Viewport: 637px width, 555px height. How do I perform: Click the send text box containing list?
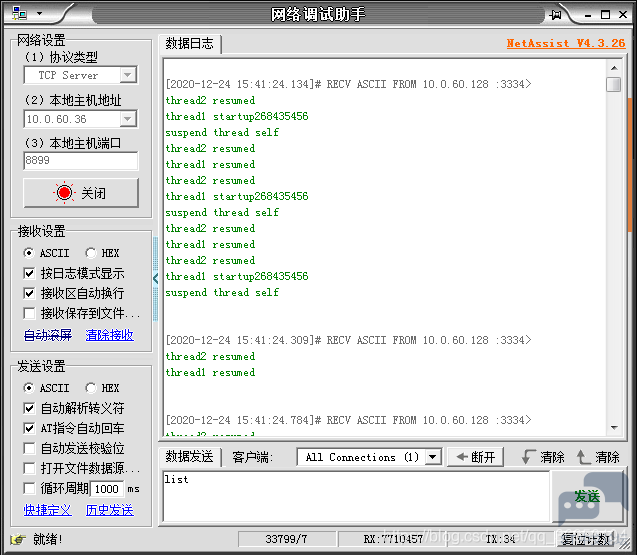click(356, 496)
